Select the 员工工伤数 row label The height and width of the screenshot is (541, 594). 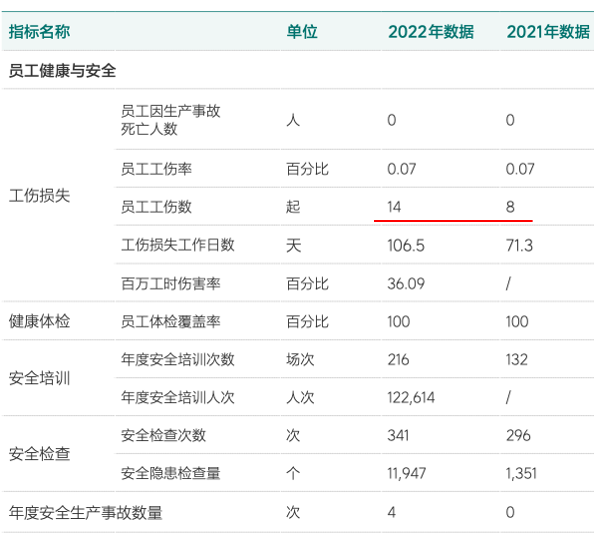[156, 207]
